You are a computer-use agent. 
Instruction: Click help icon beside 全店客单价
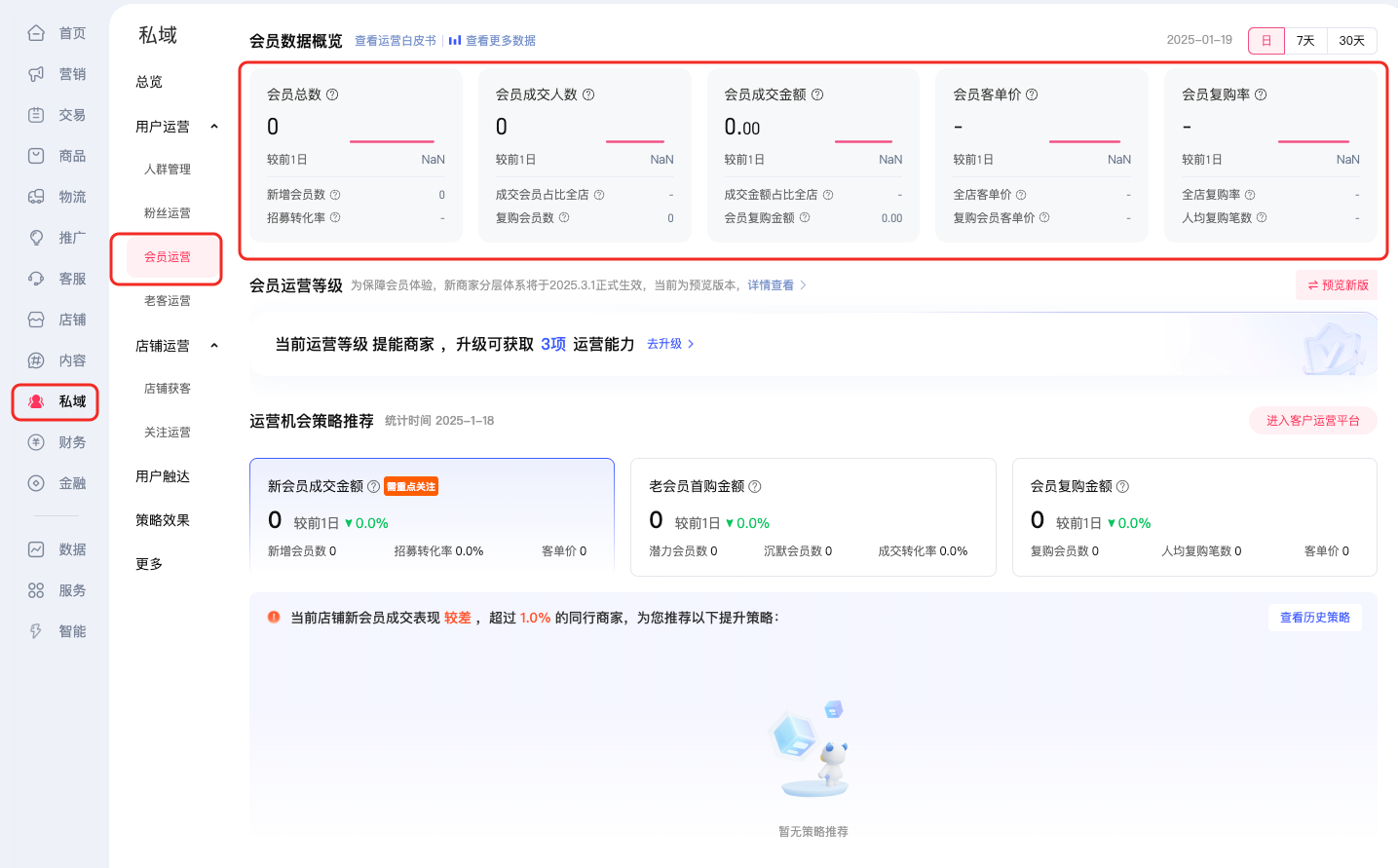pyautogui.click(x=1021, y=195)
